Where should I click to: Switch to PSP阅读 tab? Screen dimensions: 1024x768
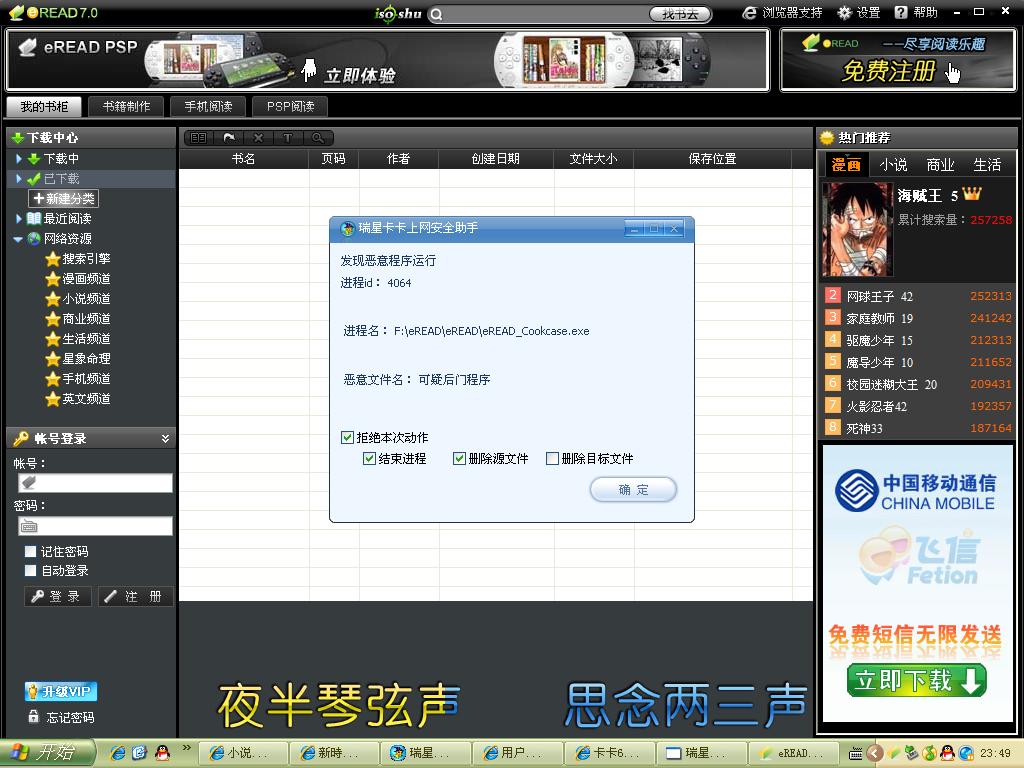(290, 106)
